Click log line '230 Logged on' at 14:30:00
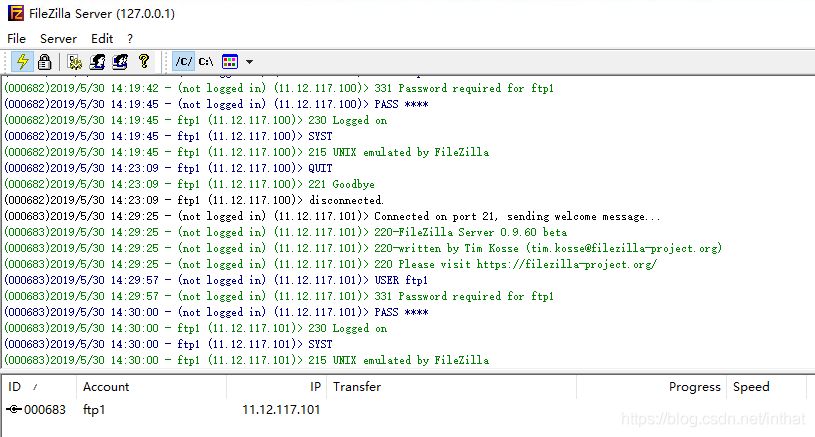 [195, 328]
